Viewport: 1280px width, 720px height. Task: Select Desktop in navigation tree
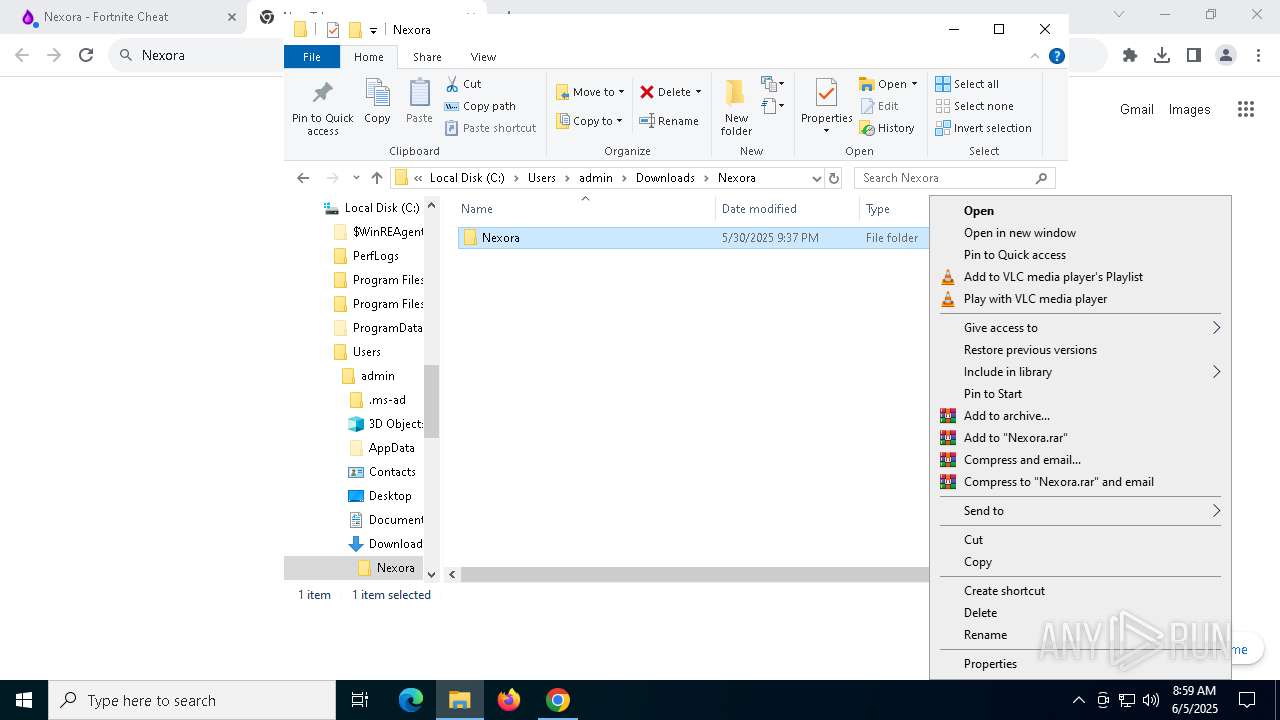click(x=390, y=496)
